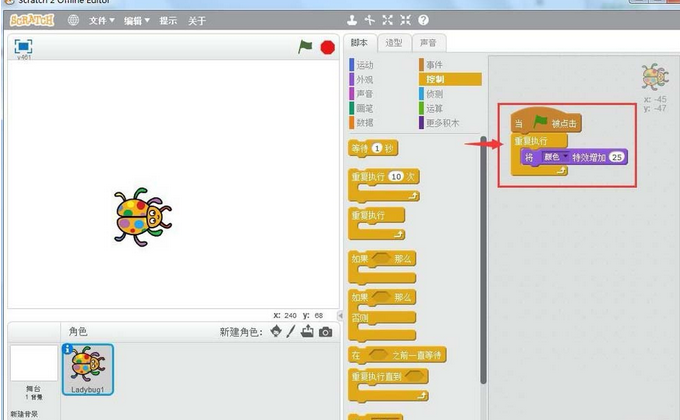Open the 文件 menu
This screenshot has width=680, height=420.
pos(101,20)
